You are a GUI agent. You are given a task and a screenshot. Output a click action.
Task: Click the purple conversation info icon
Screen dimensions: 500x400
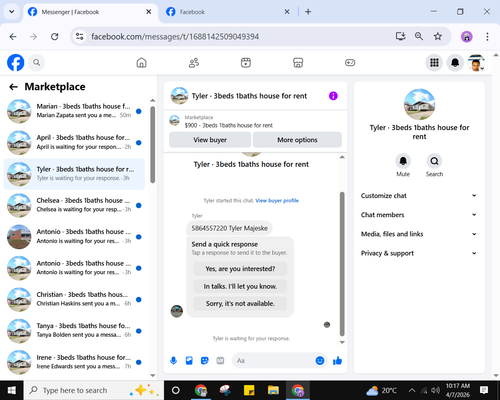click(333, 96)
